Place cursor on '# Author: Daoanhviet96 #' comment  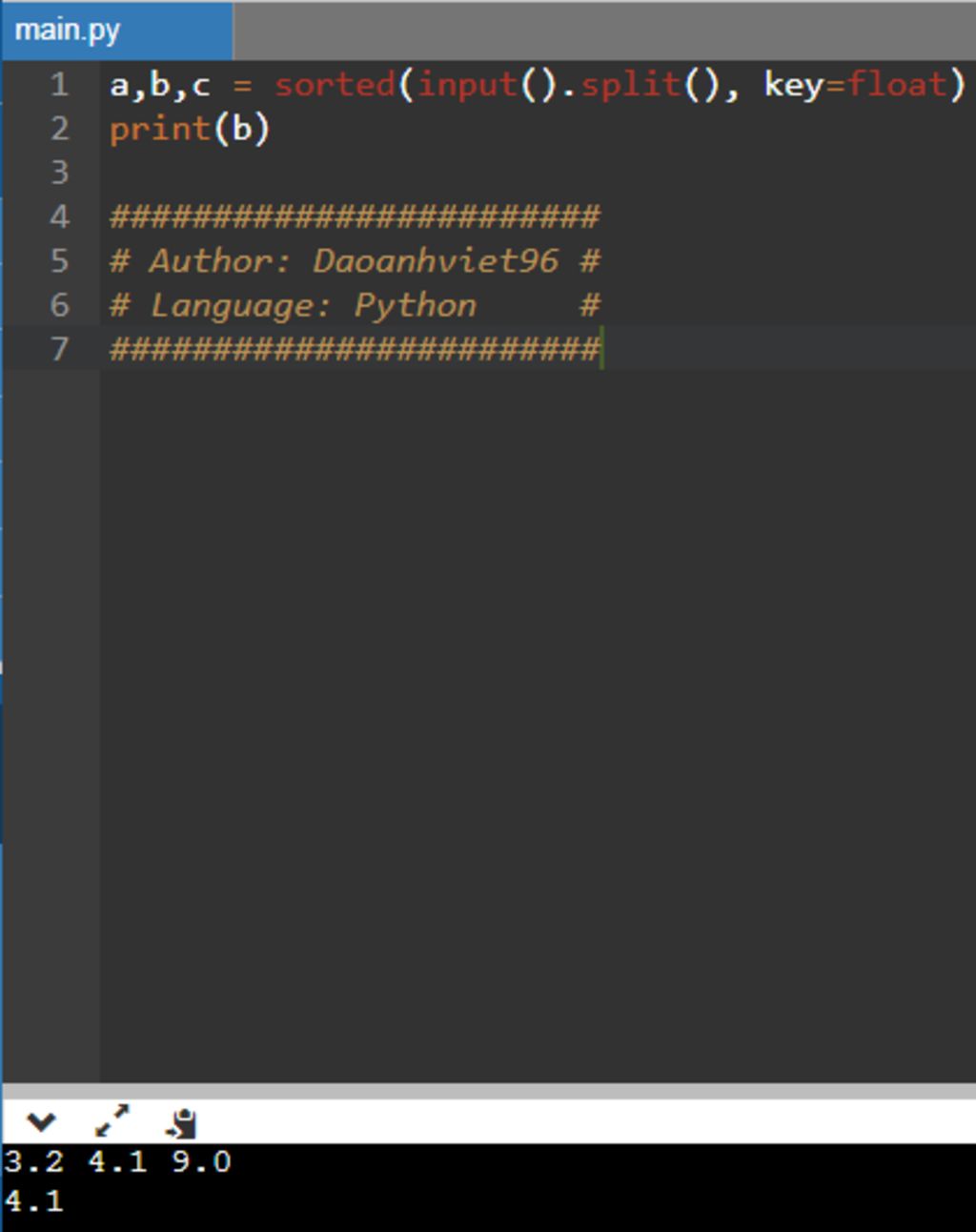(x=355, y=260)
